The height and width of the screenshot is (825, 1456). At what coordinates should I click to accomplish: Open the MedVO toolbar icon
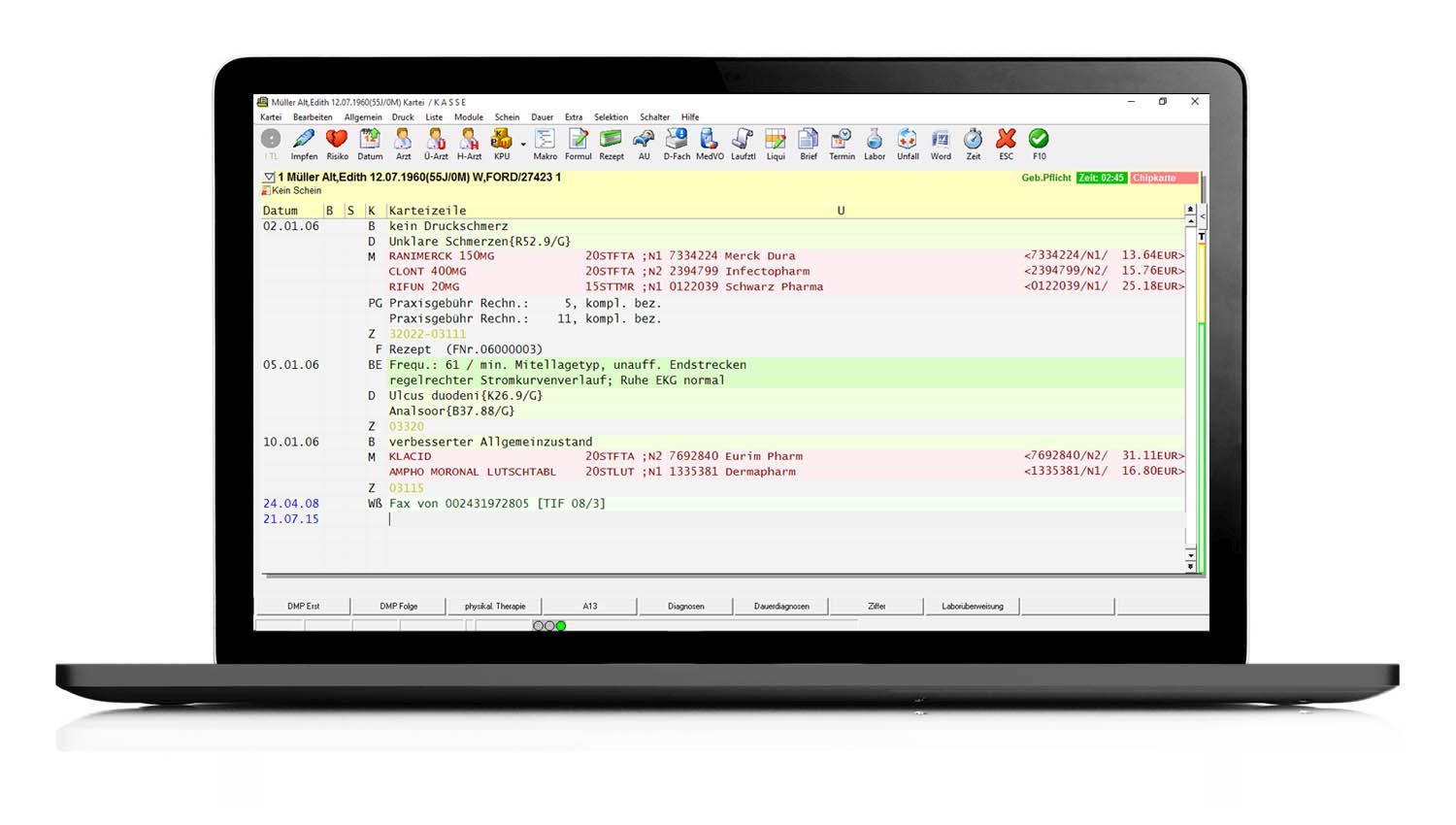[x=710, y=140]
